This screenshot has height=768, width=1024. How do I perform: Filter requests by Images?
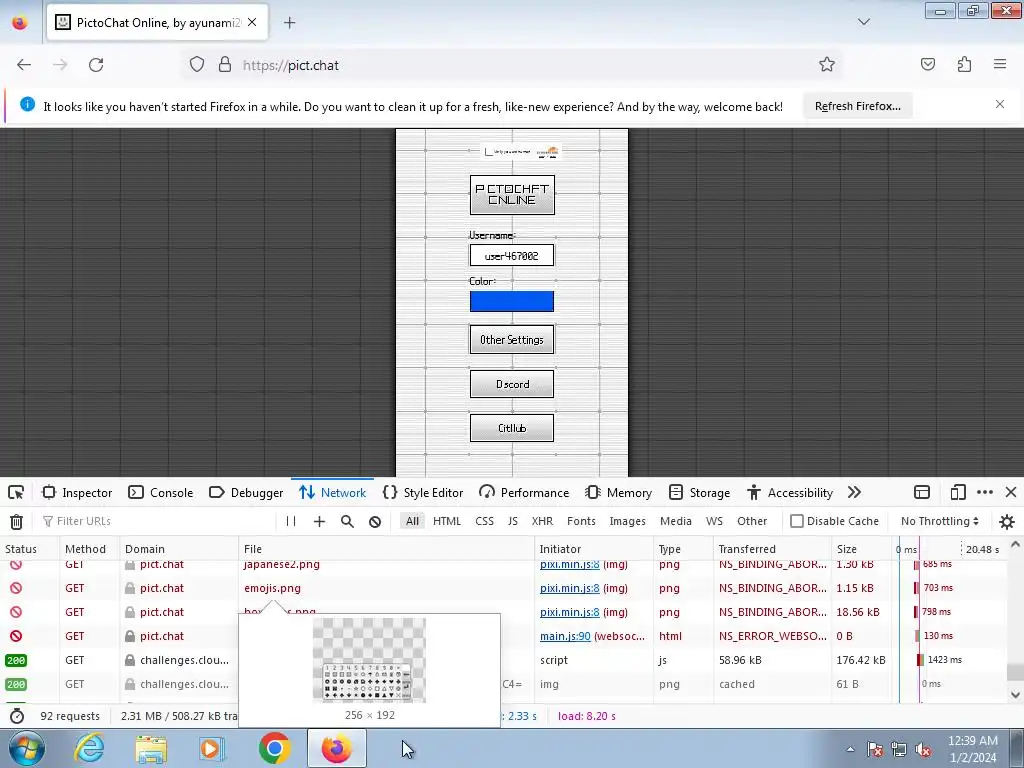[x=628, y=521]
